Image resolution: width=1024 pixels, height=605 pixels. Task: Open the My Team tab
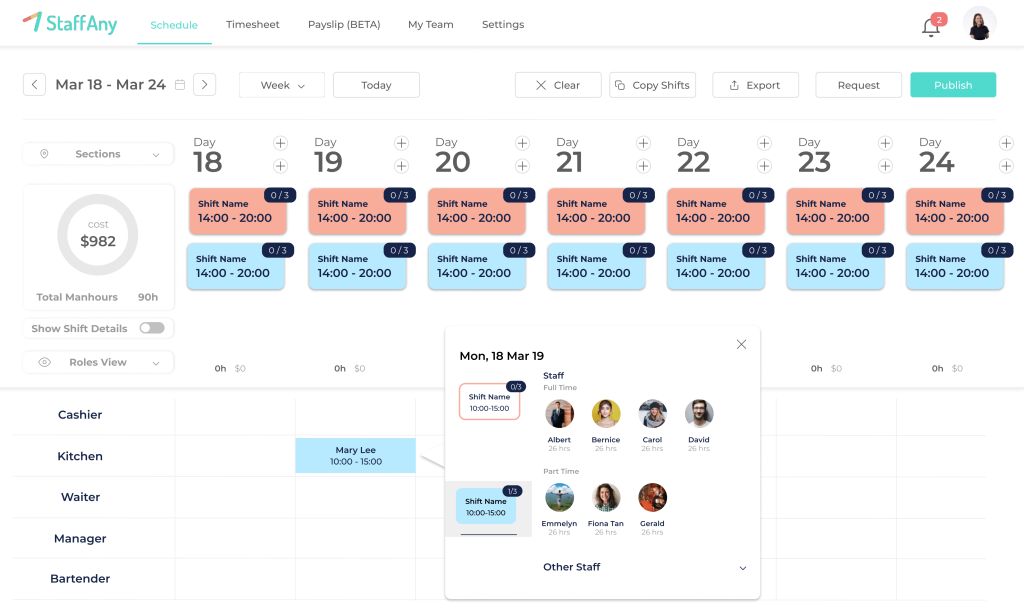point(431,25)
